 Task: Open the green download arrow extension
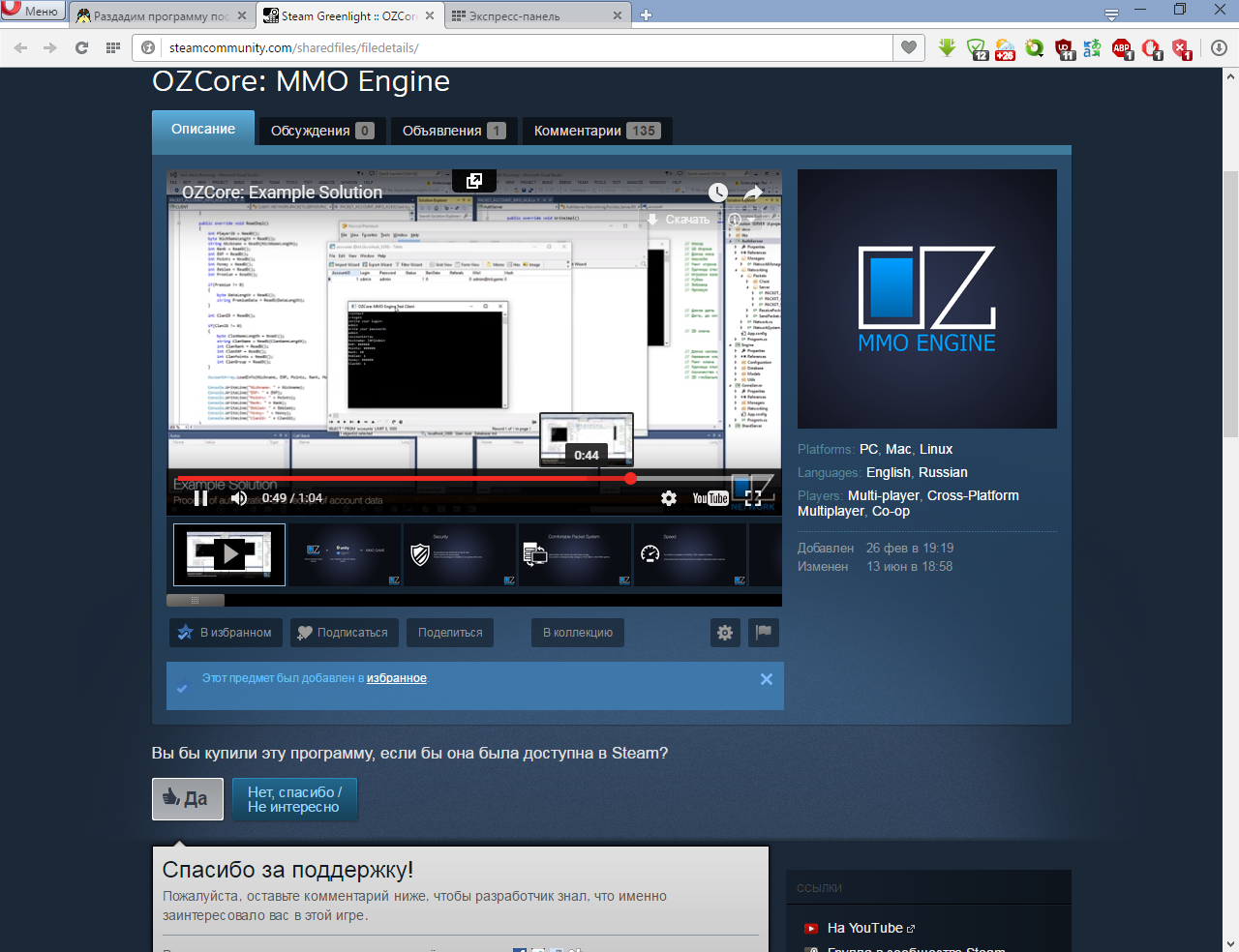[947, 47]
